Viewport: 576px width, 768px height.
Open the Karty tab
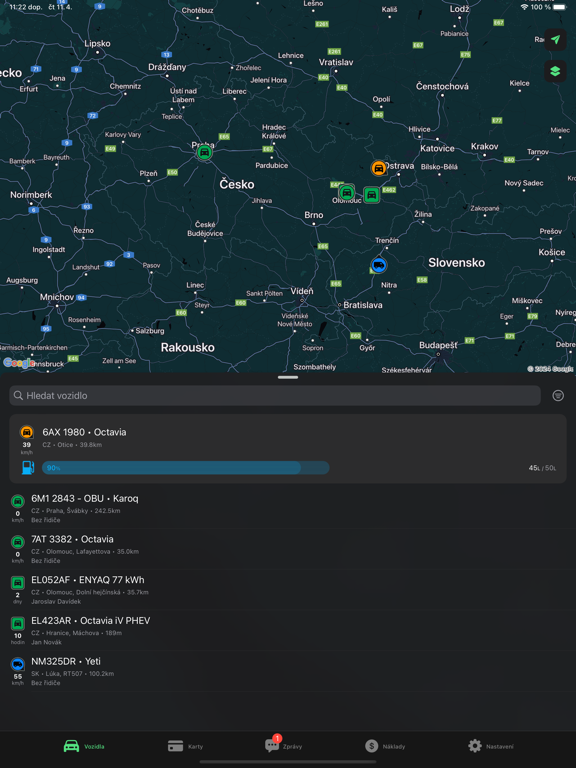coord(185,746)
